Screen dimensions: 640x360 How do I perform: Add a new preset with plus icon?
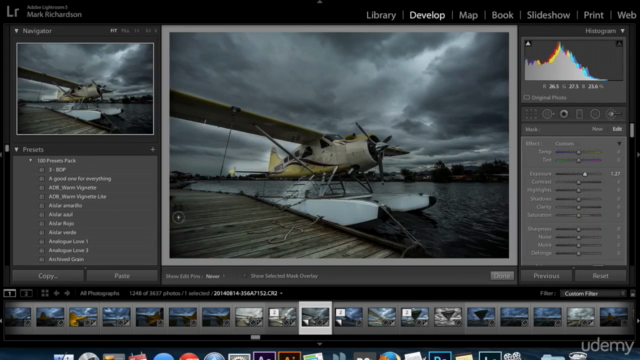pyautogui.click(x=153, y=149)
